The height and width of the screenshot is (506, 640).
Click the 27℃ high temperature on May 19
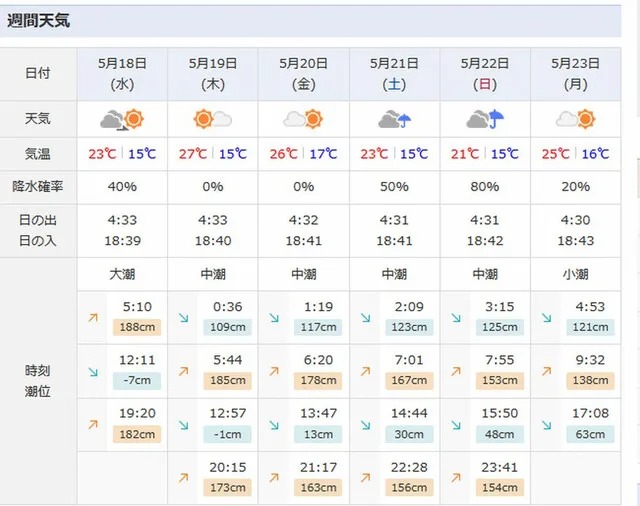[193, 154]
